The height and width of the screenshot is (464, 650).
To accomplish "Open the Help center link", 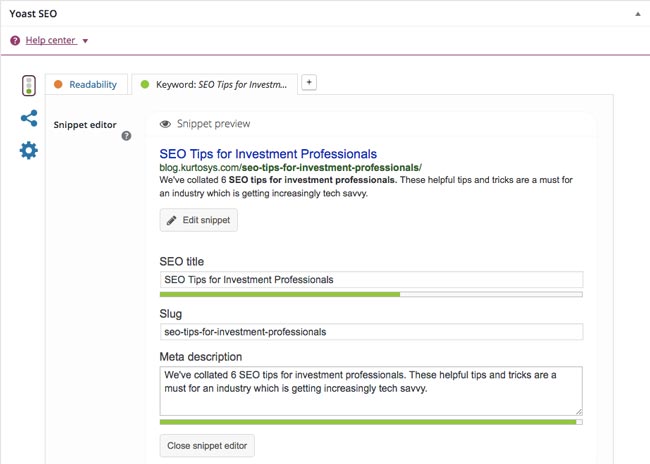I will 49,41.
